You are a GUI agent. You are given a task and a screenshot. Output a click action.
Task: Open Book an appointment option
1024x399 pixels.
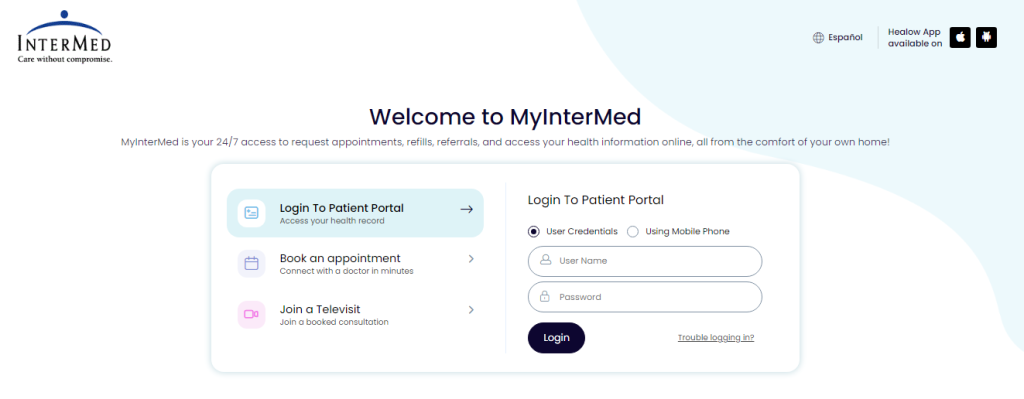[355, 264]
